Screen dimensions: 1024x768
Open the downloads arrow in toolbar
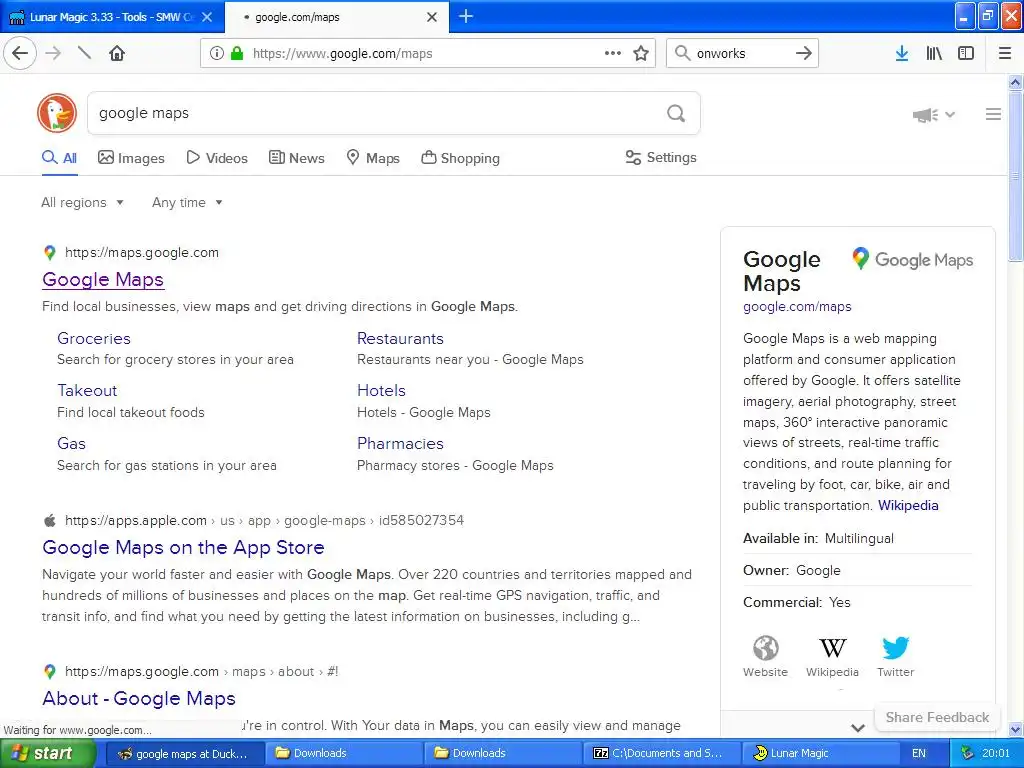(x=902, y=54)
